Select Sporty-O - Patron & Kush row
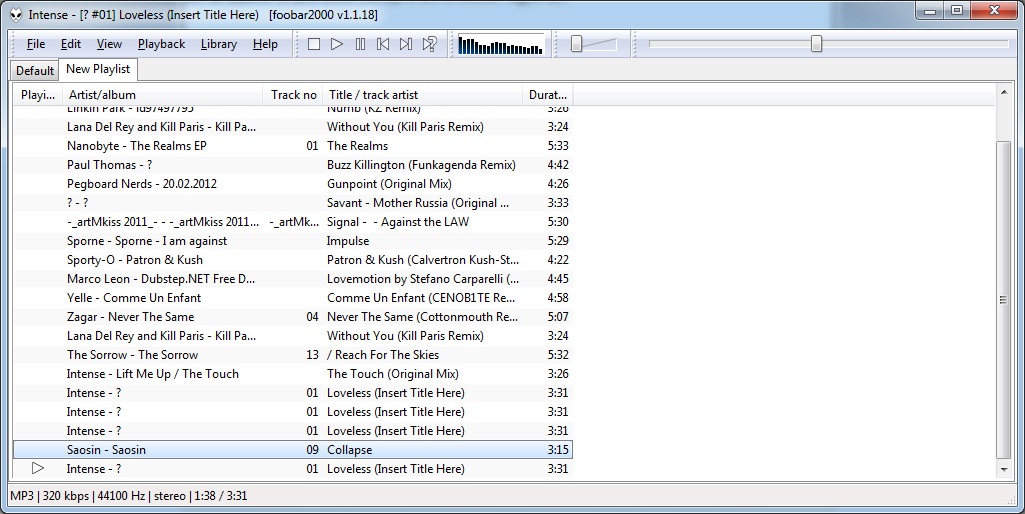The width and height of the screenshot is (1025, 514). [293, 260]
